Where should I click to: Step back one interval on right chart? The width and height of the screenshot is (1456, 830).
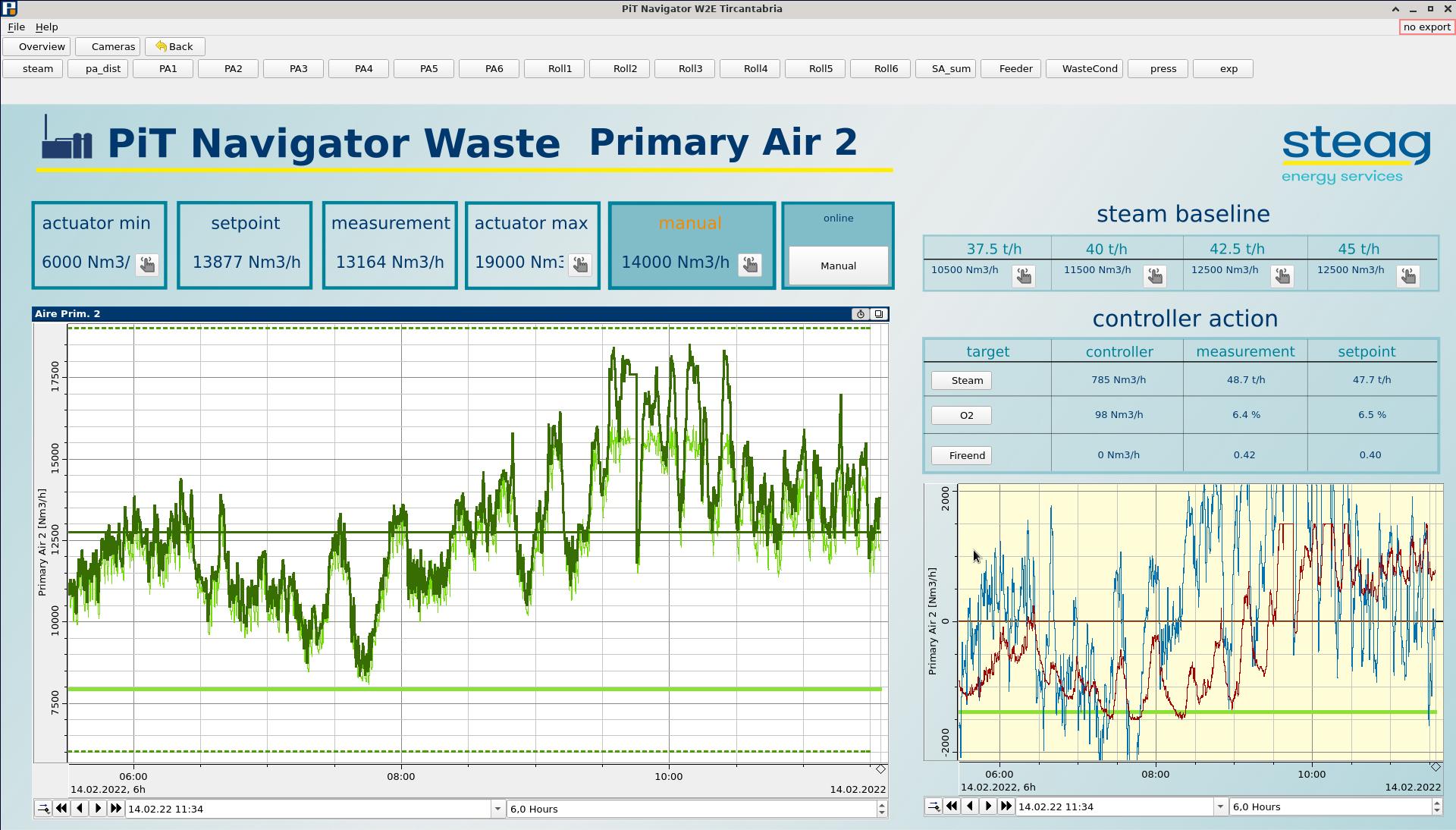[x=970, y=806]
